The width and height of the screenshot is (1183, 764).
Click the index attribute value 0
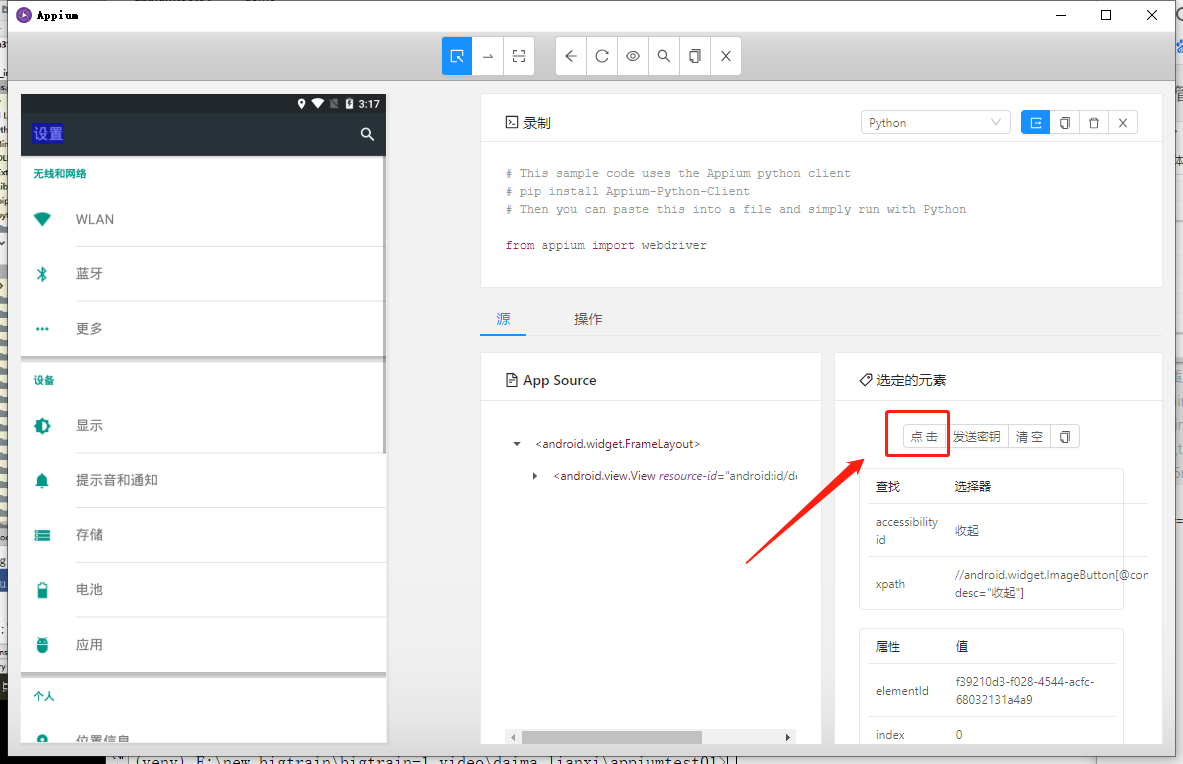[x=959, y=735]
